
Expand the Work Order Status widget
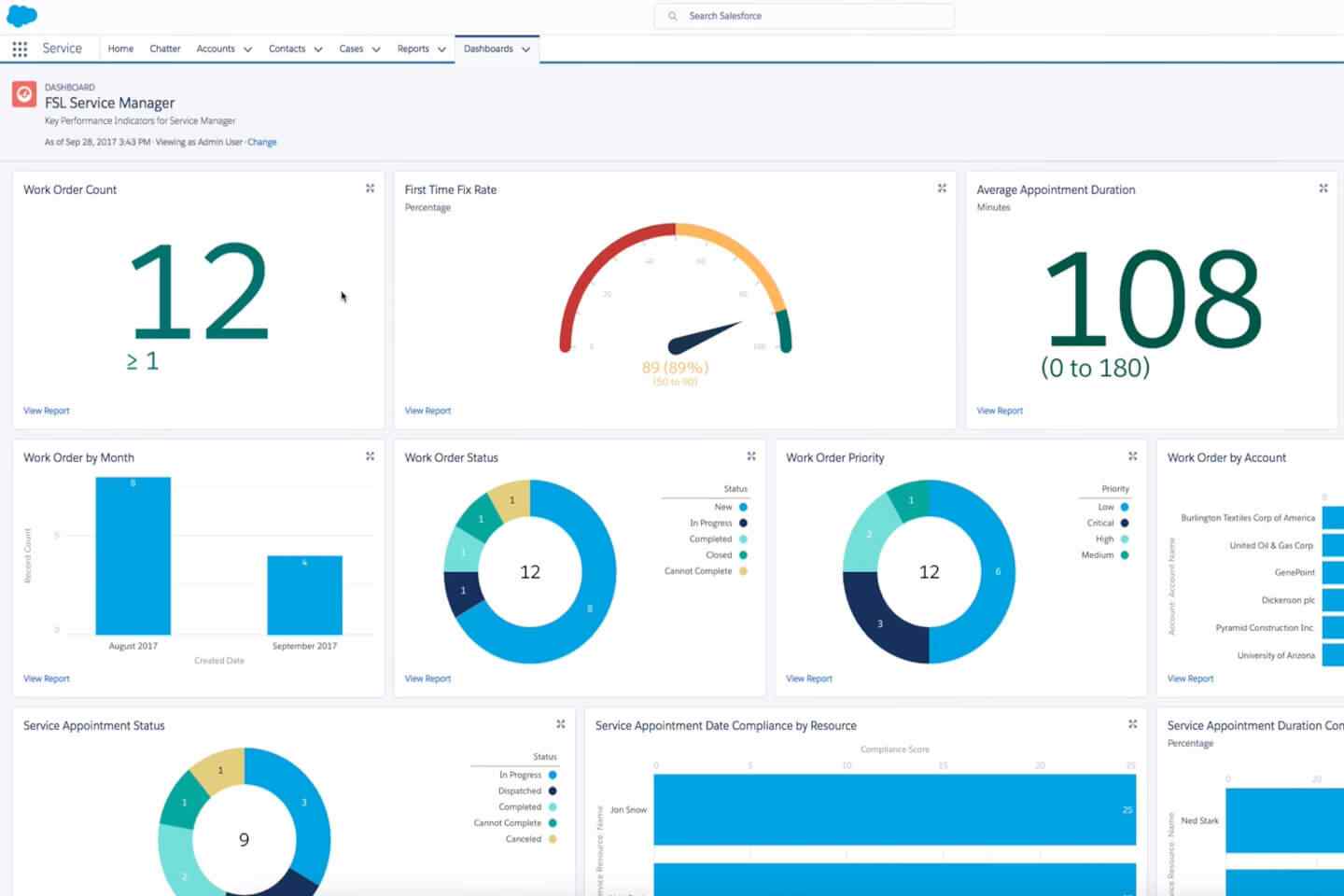tap(751, 456)
